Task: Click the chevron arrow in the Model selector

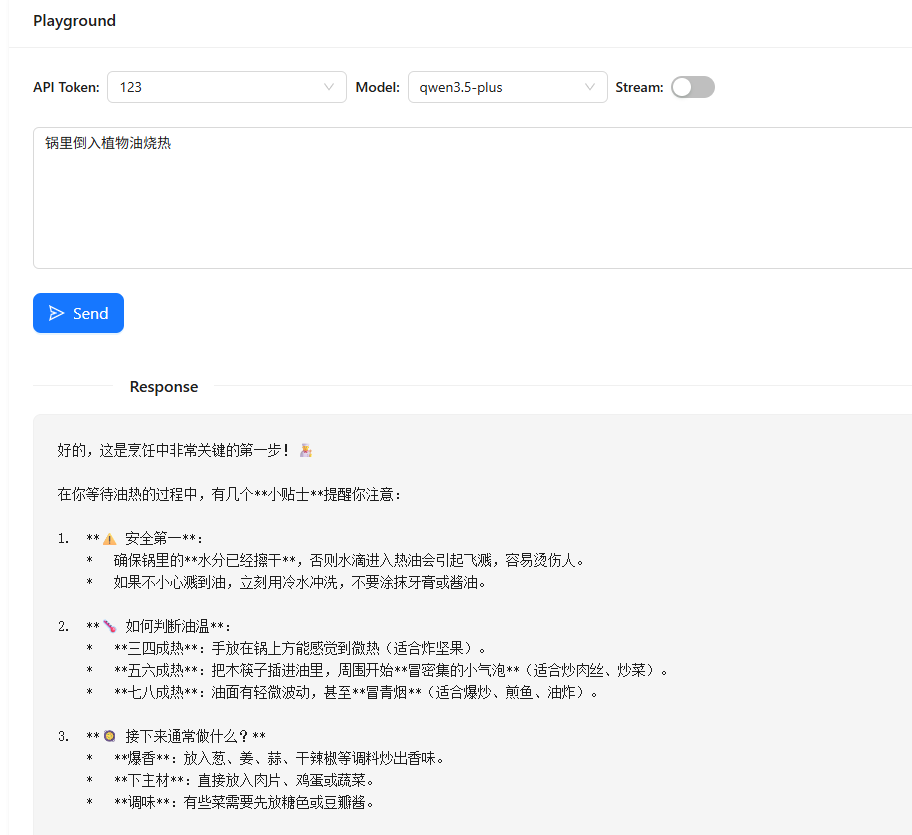Action: [x=590, y=87]
